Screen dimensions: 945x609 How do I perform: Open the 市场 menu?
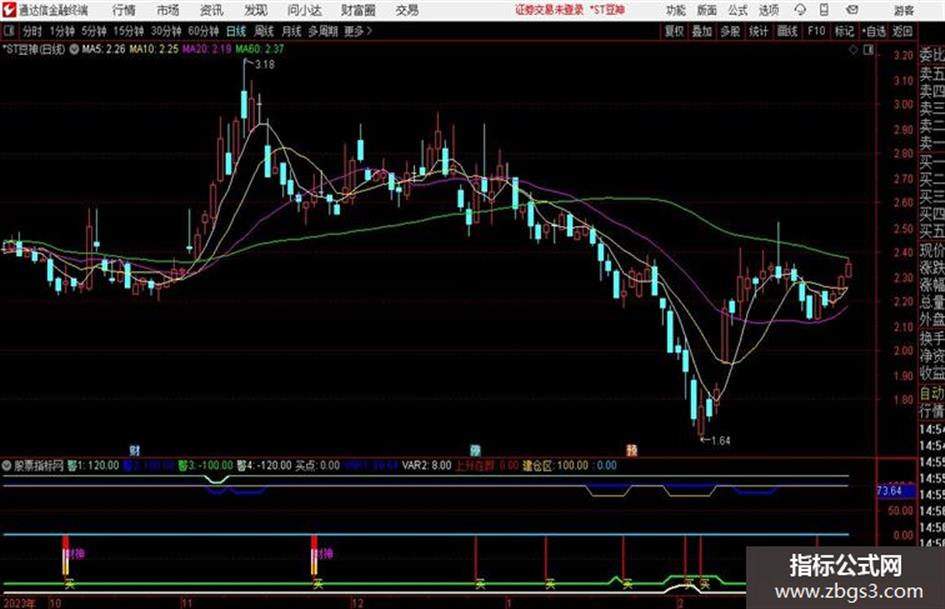[x=168, y=10]
